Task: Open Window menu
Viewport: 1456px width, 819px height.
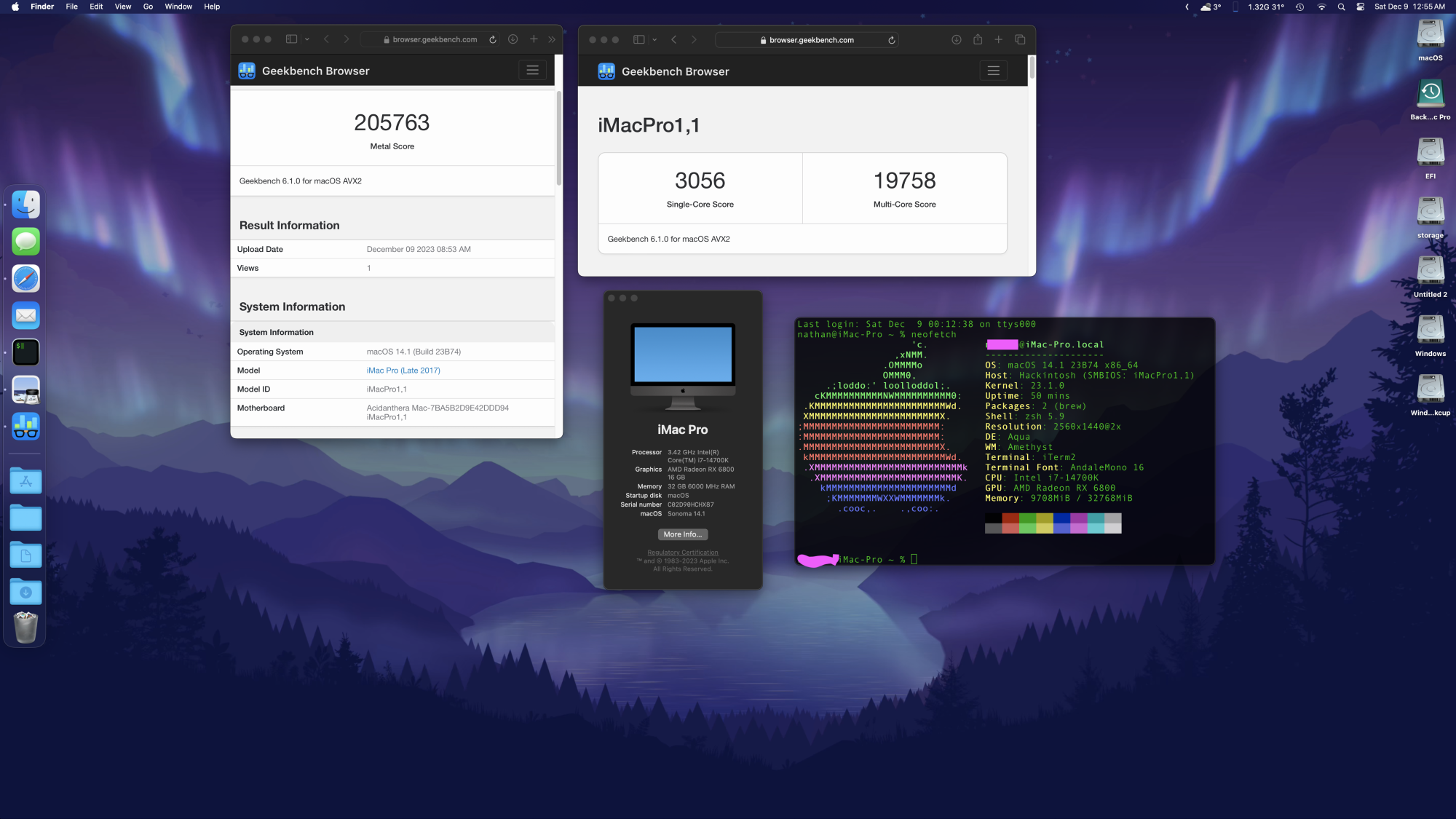Action: 178,7
